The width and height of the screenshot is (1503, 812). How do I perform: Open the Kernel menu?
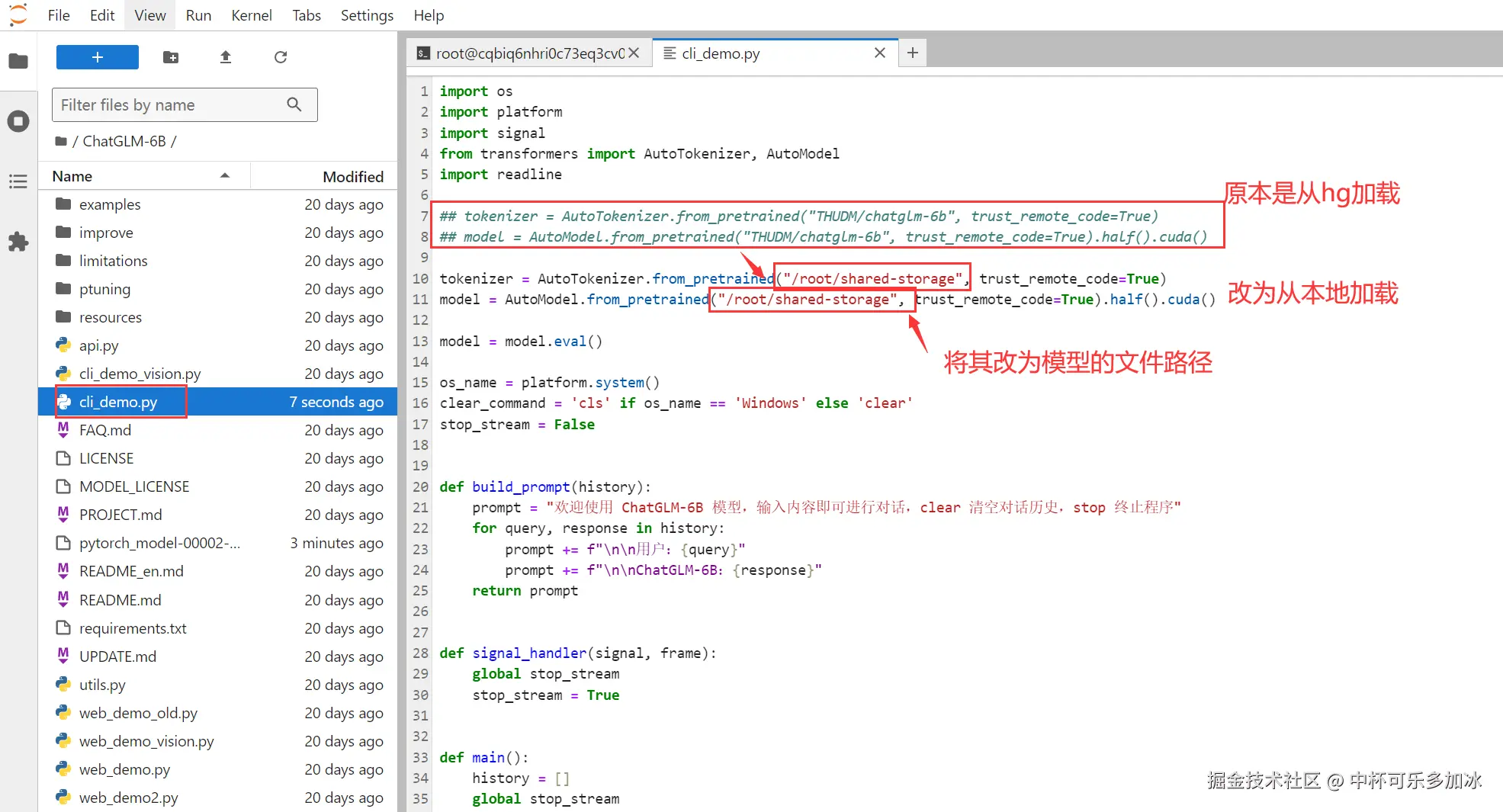point(252,15)
